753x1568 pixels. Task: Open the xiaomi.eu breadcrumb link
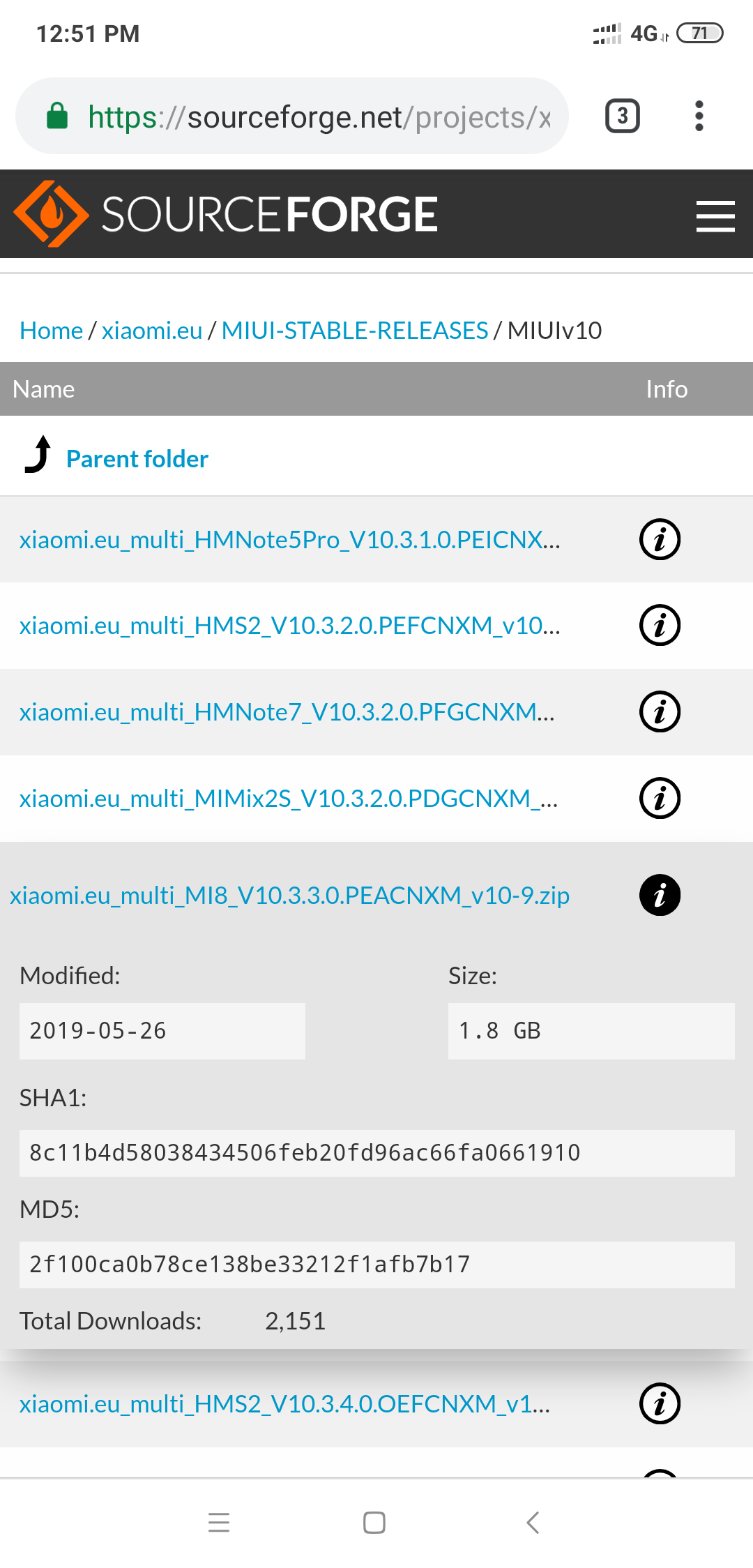tap(152, 330)
